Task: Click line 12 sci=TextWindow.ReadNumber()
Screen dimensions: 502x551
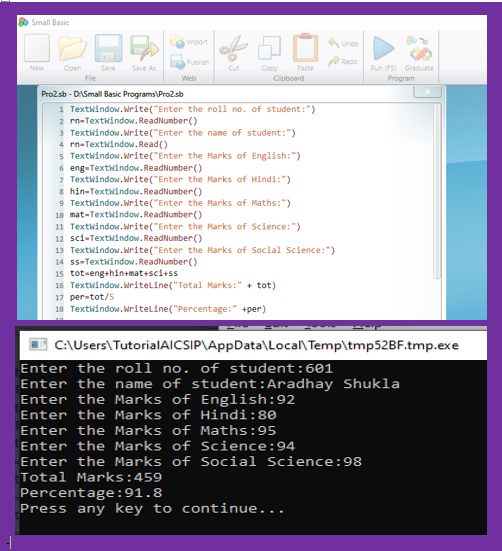Action: (x=136, y=238)
